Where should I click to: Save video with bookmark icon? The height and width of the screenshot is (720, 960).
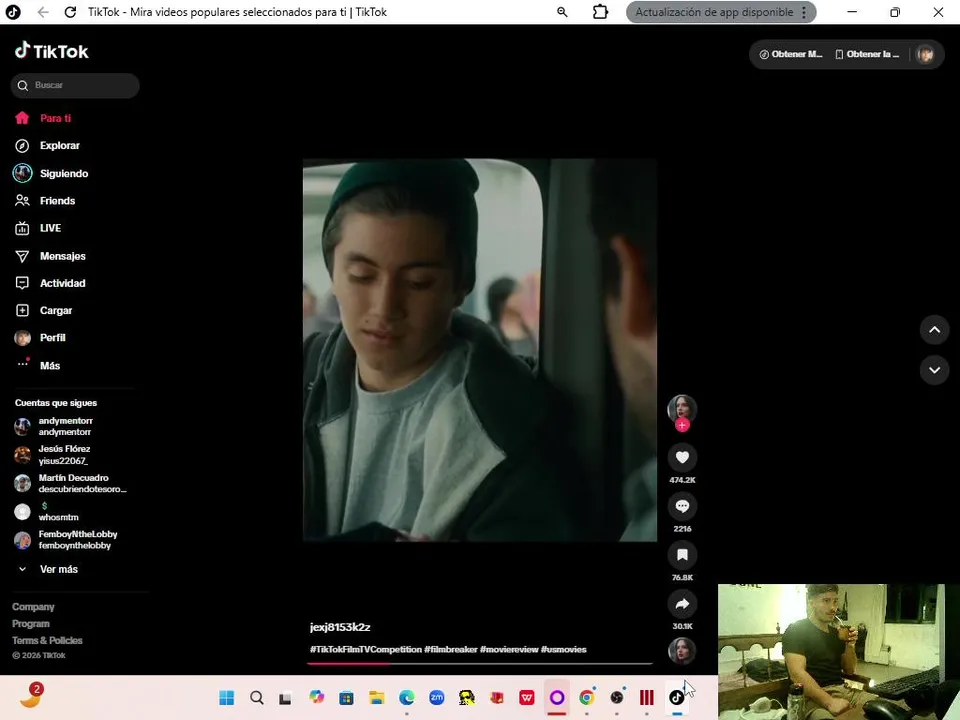click(x=682, y=555)
